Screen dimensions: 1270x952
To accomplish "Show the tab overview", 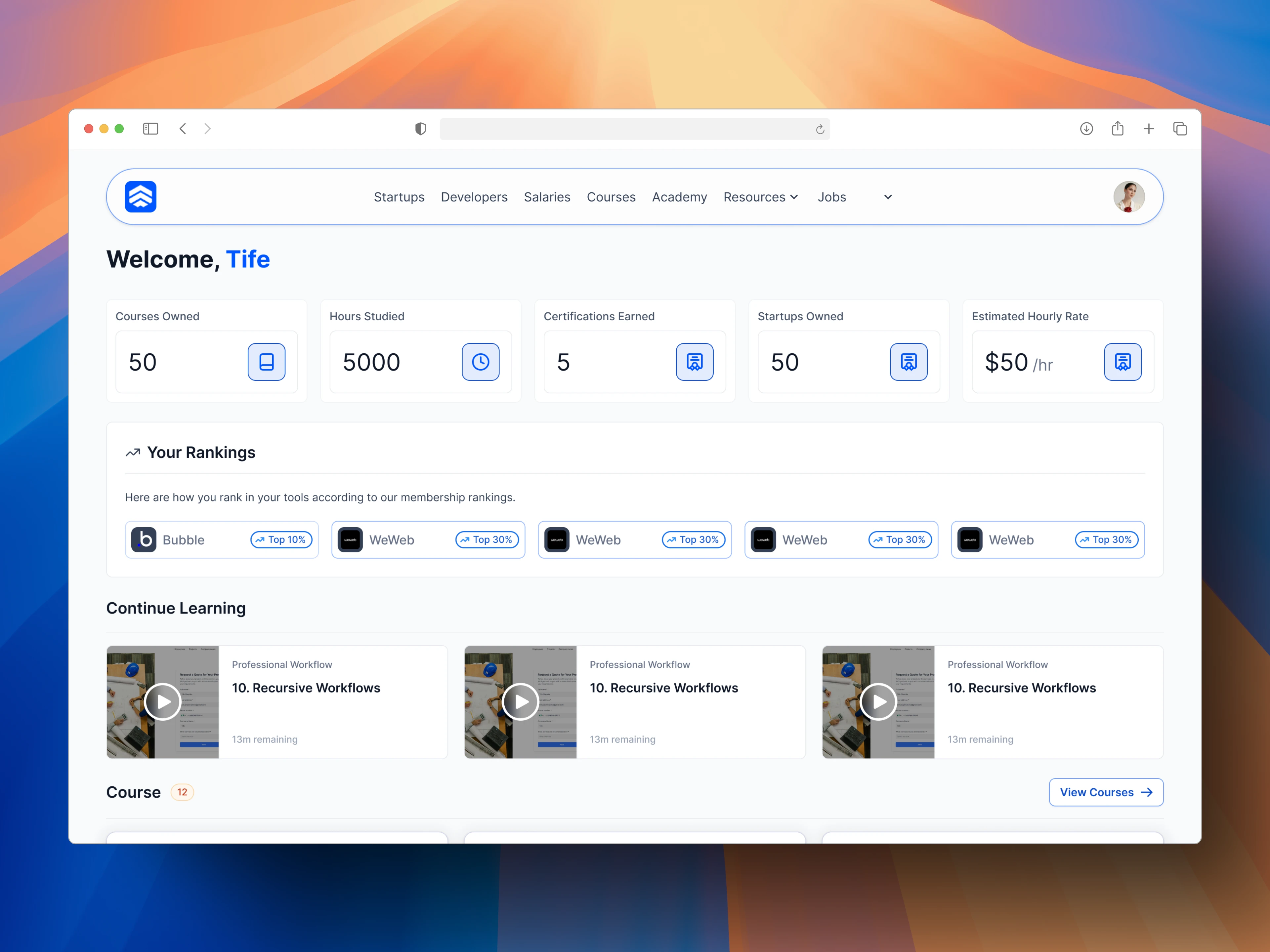I will pyautogui.click(x=1180, y=129).
